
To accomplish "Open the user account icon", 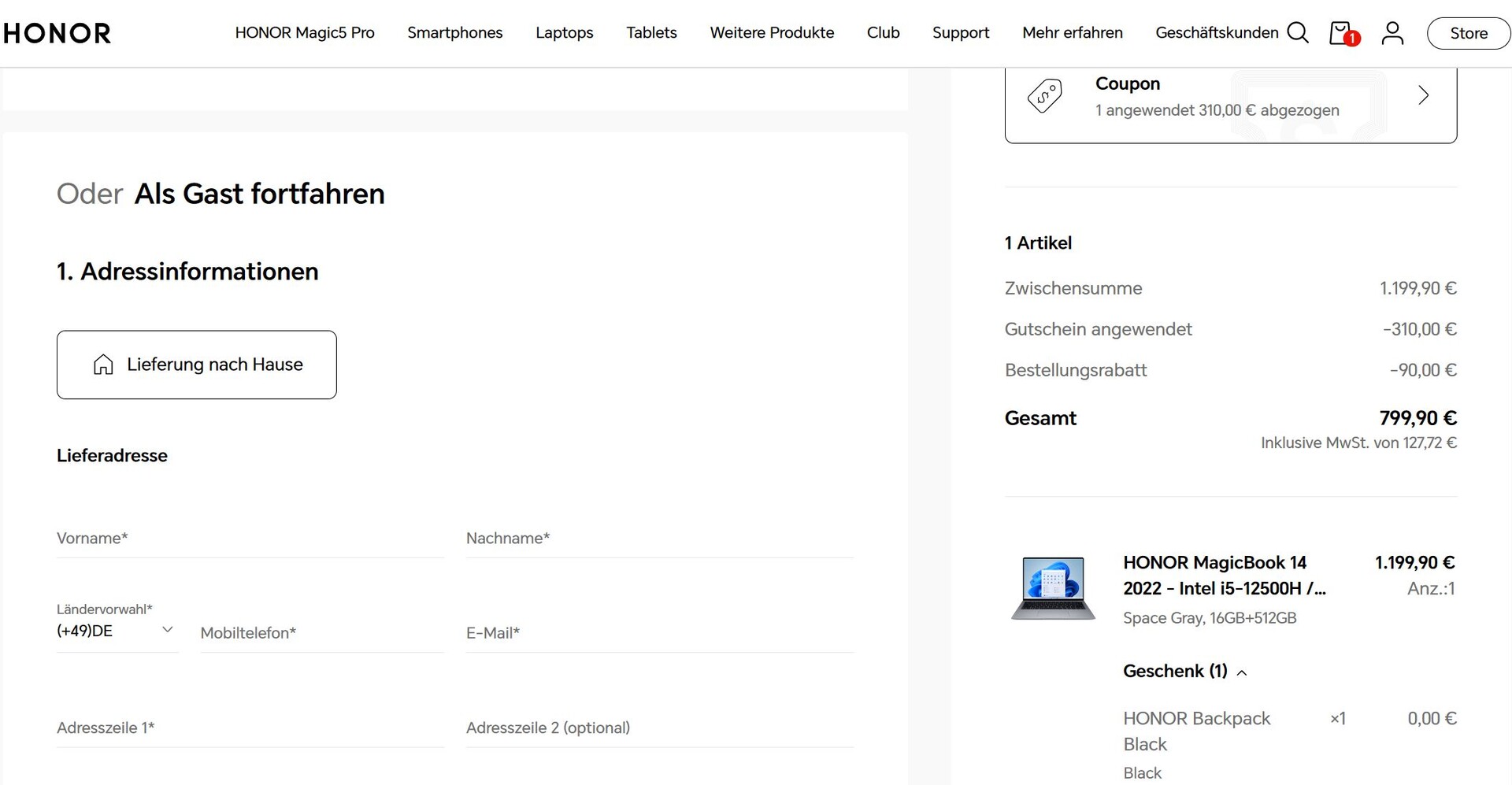I will pyautogui.click(x=1392, y=33).
